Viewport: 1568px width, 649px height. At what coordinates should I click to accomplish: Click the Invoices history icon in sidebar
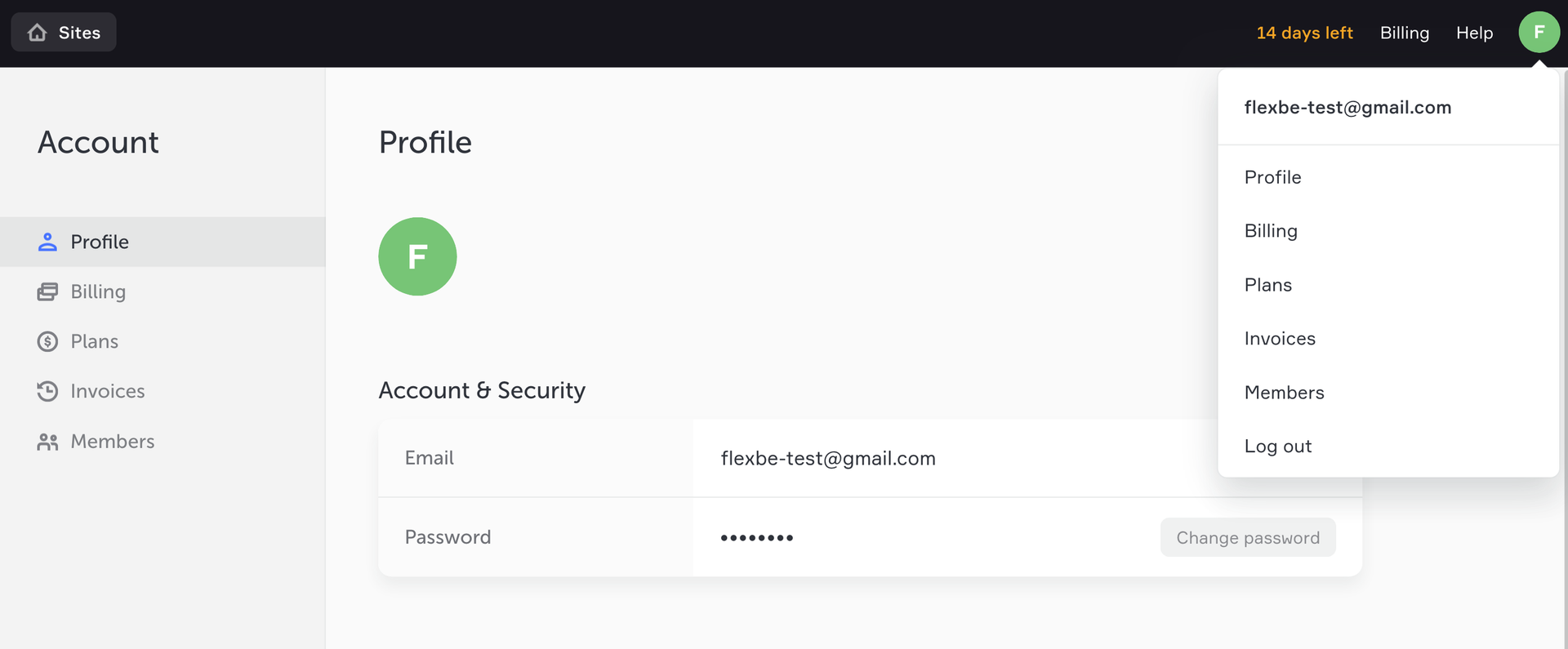tap(47, 391)
